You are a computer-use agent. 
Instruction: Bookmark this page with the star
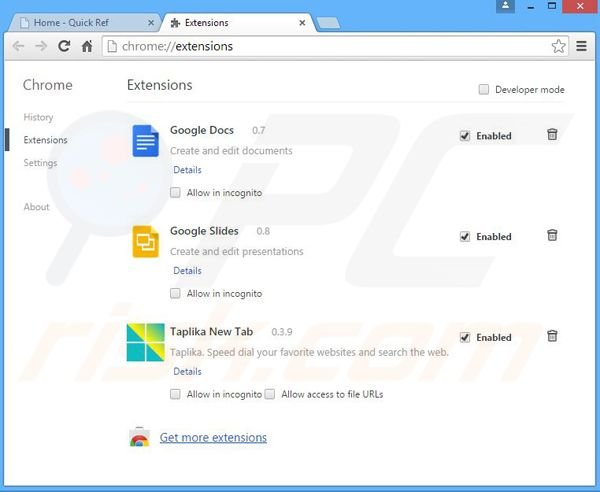559,46
